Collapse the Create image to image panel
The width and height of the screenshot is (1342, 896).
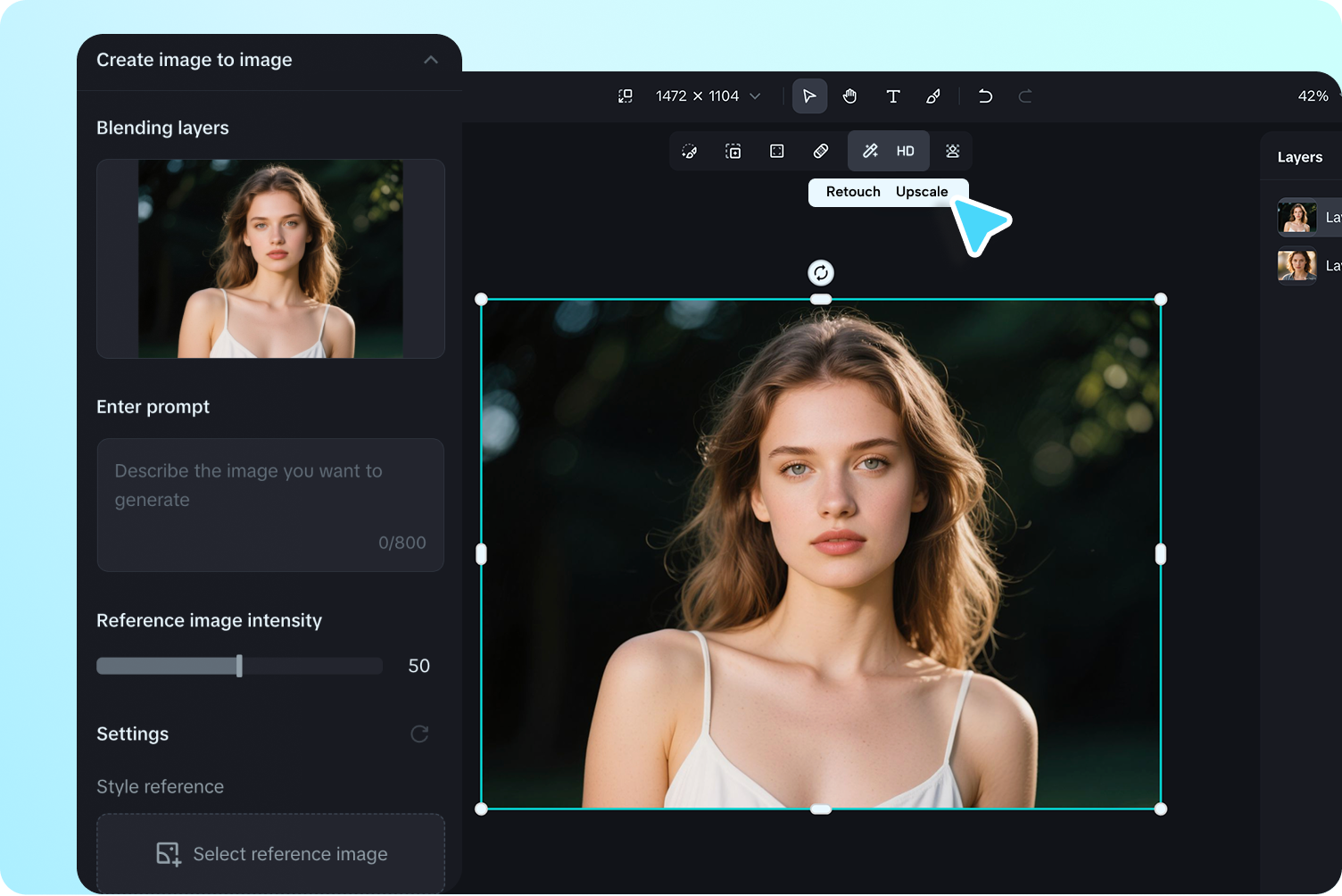431,60
